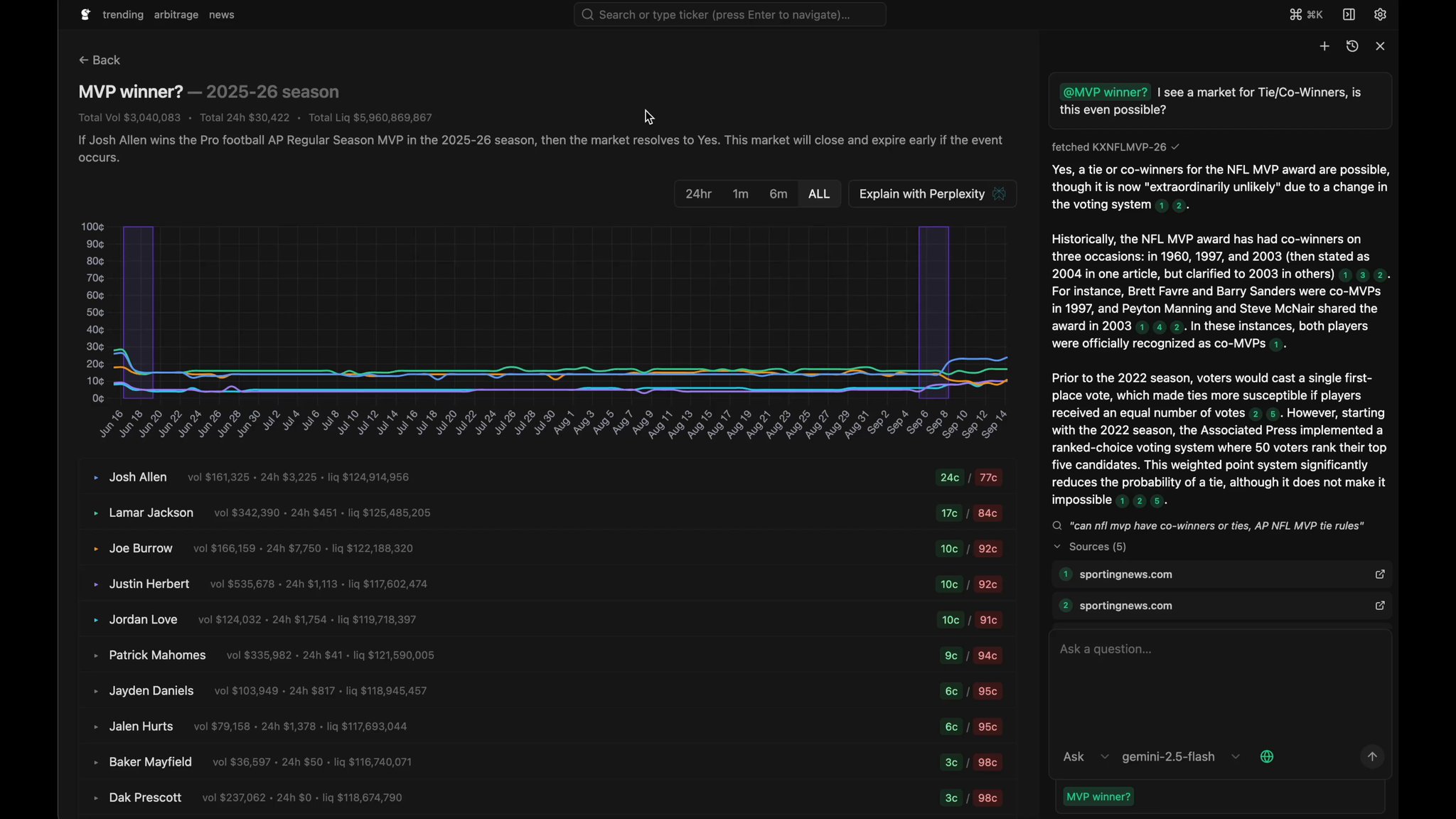The width and height of the screenshot is (1456, 819).
Task: Toggle web search globe icon
Action: (1267, 756)
